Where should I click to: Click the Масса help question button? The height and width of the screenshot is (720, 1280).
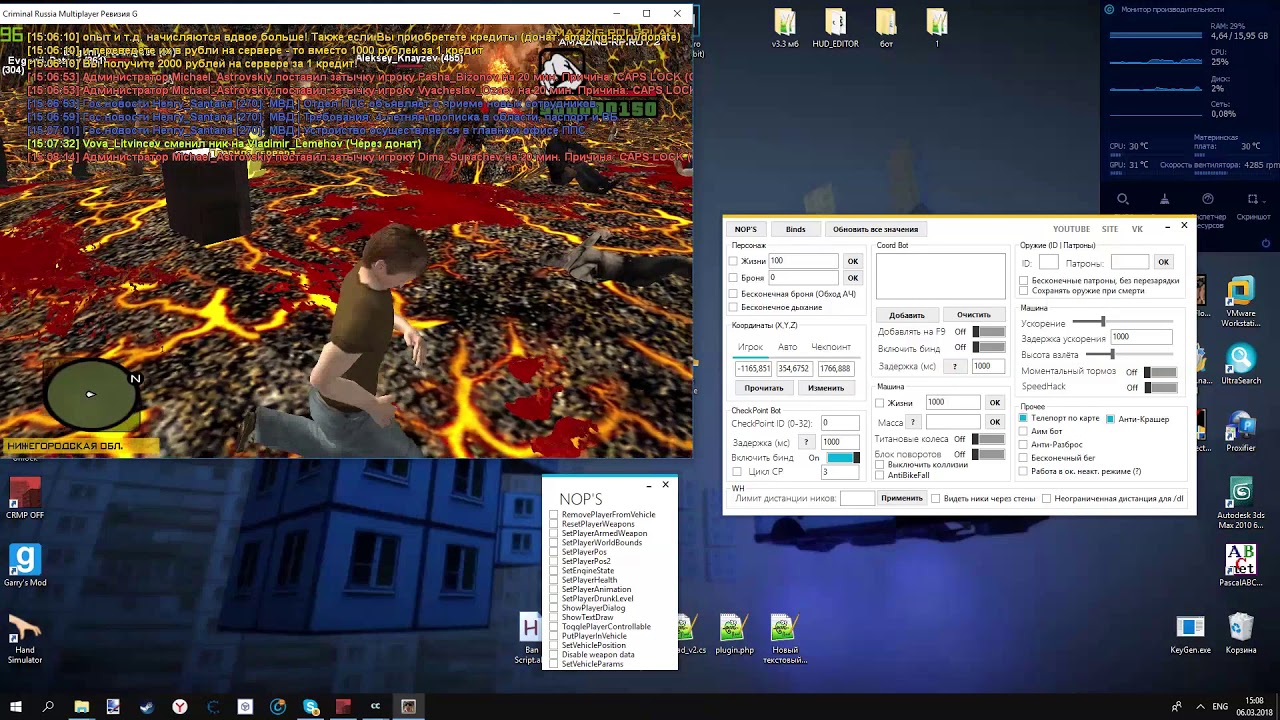coord(912,422)
